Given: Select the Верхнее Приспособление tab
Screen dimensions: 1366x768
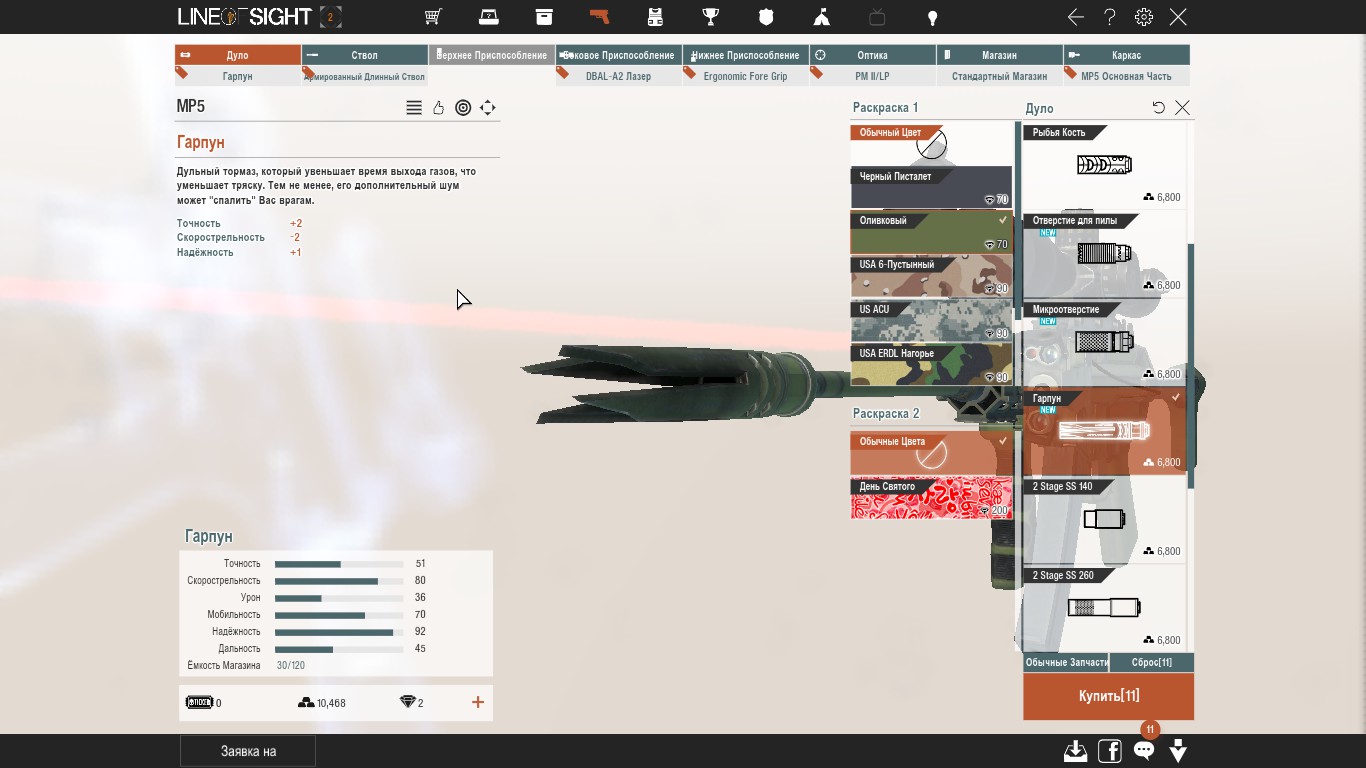Looking at the screenshot, I should pos(492,55).
